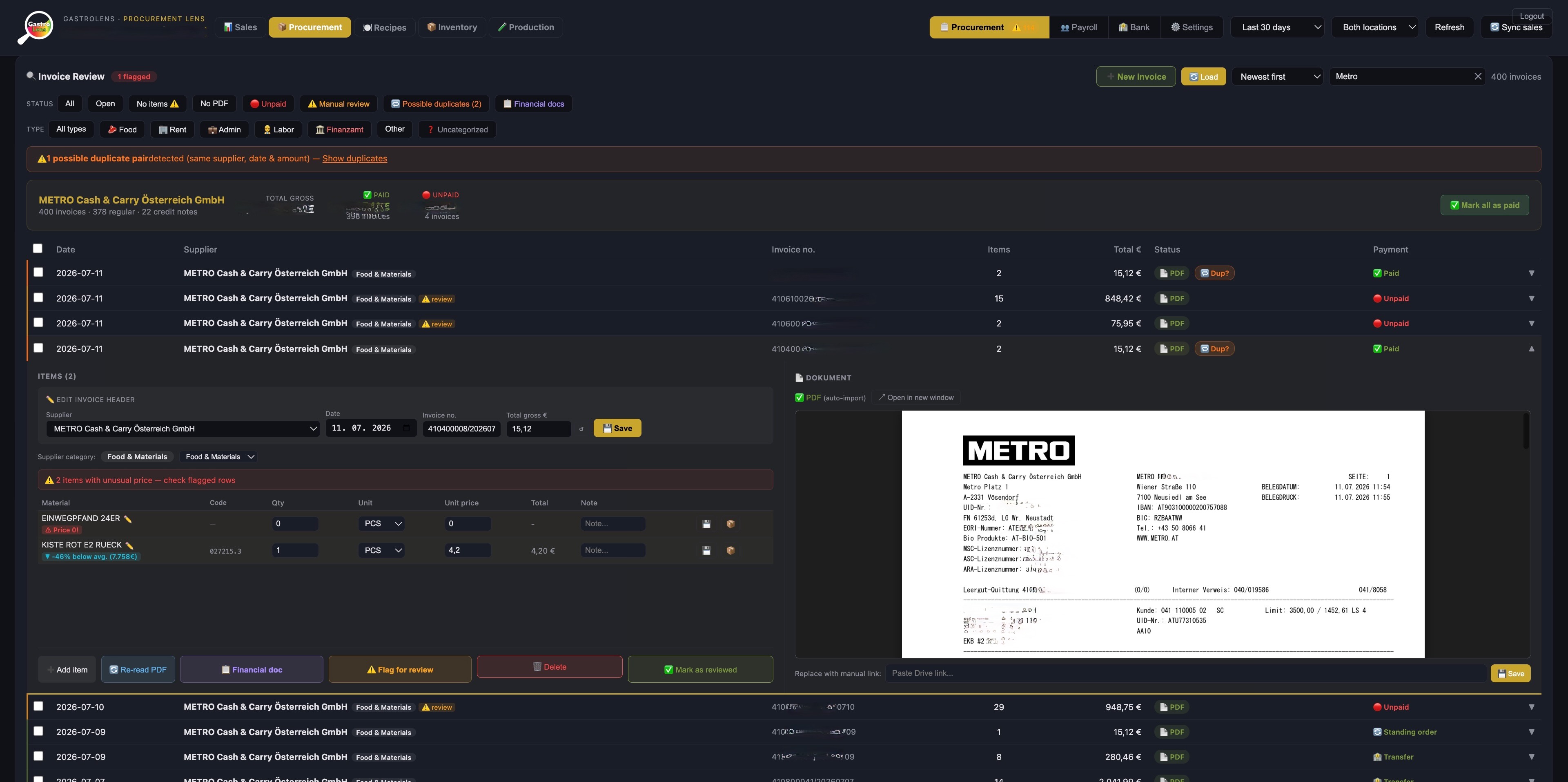Toggle the select-all checkbox in the table header
The height and width of the screenshot is (782, 1568).
[38, 248]
